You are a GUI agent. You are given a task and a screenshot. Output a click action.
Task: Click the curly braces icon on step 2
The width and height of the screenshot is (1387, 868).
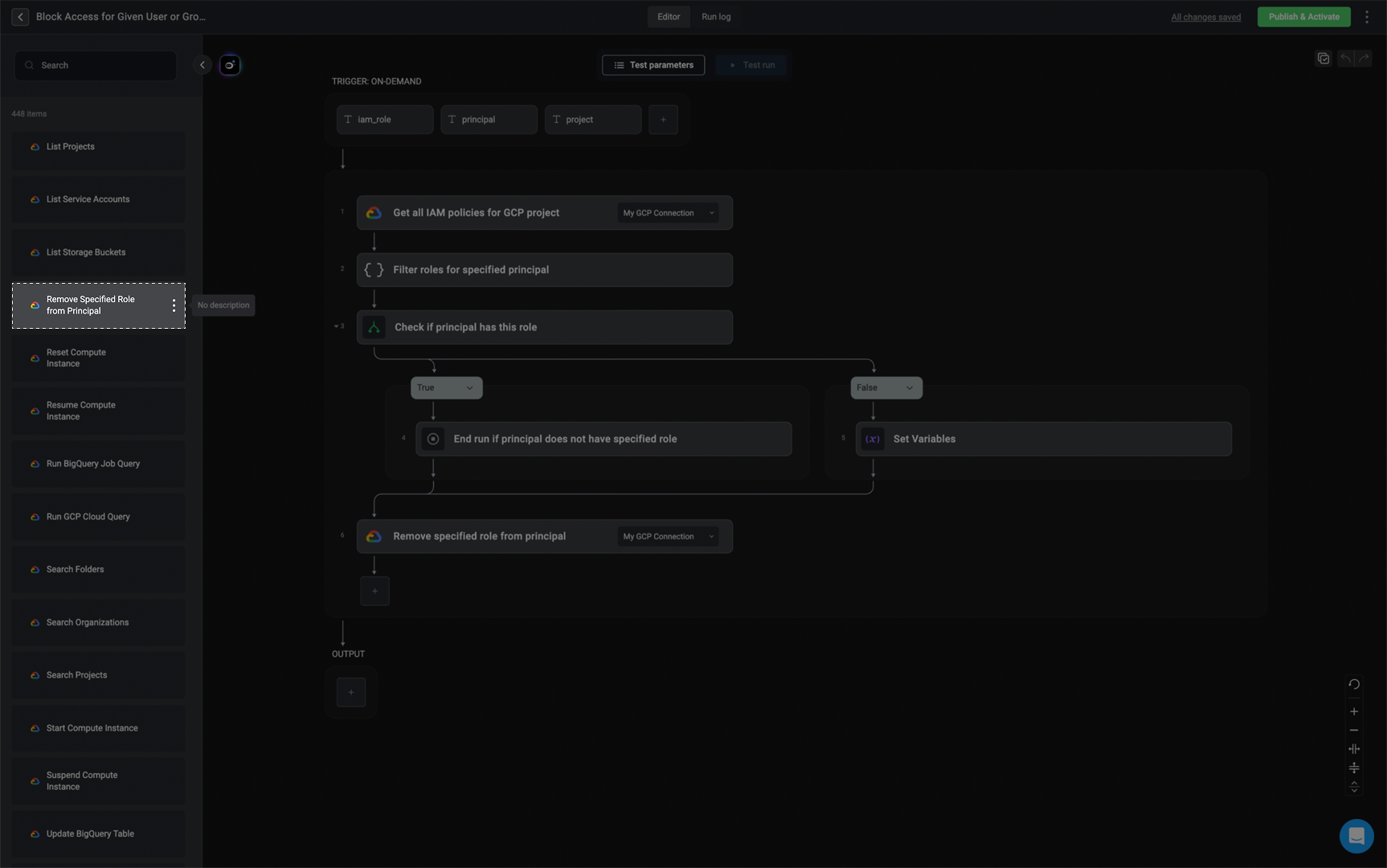[x=374, y=270]
